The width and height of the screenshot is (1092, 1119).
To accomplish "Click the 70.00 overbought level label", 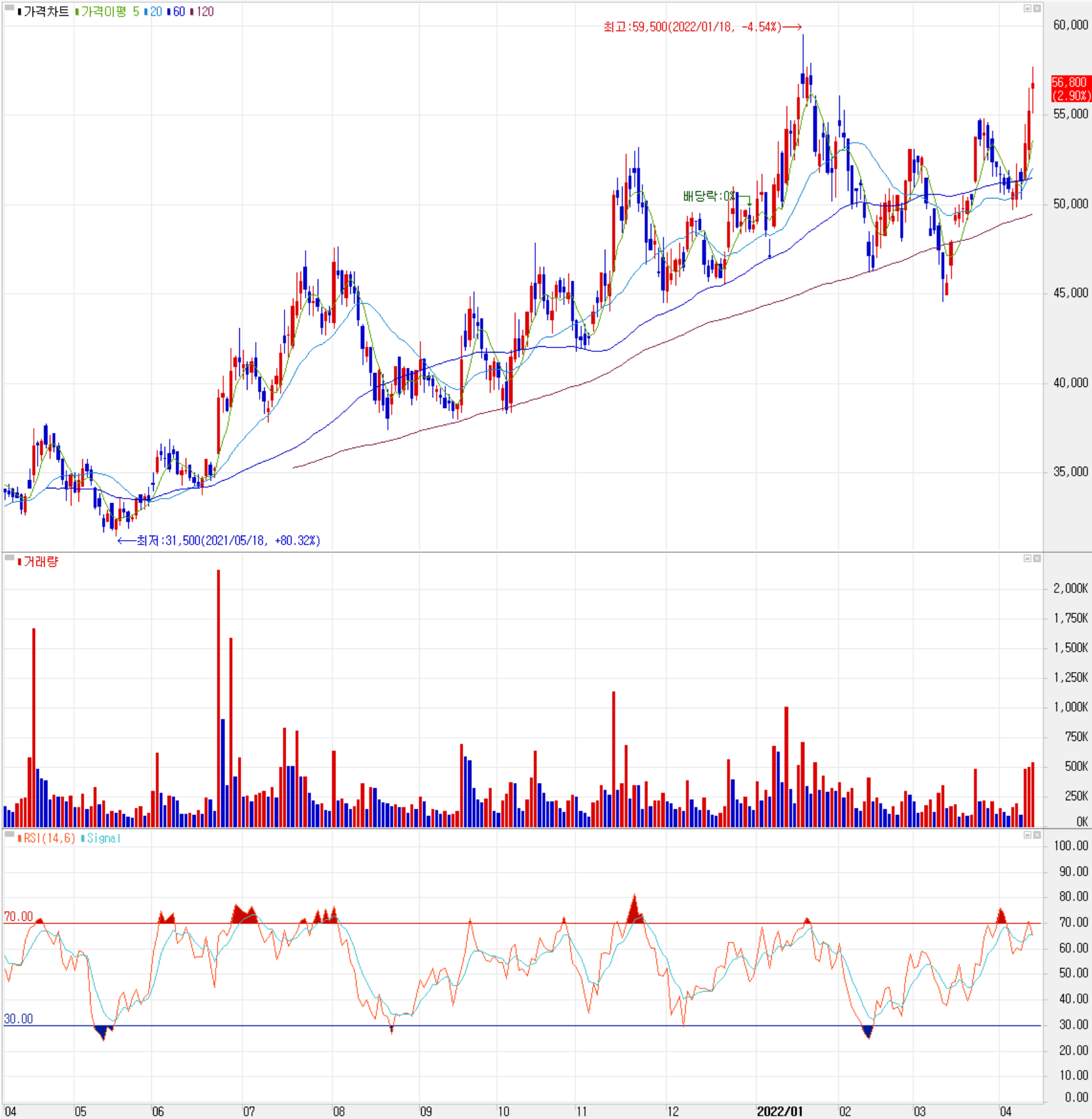I will [x=18, y=916].
